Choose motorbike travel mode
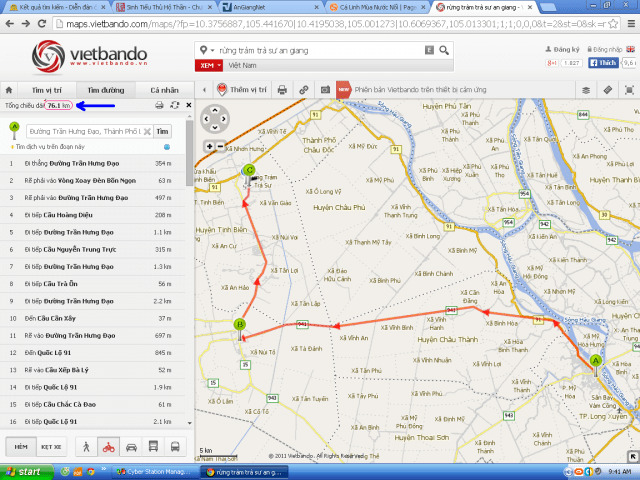The width and height of the screenshot is (640, 480). coord(109,447)
